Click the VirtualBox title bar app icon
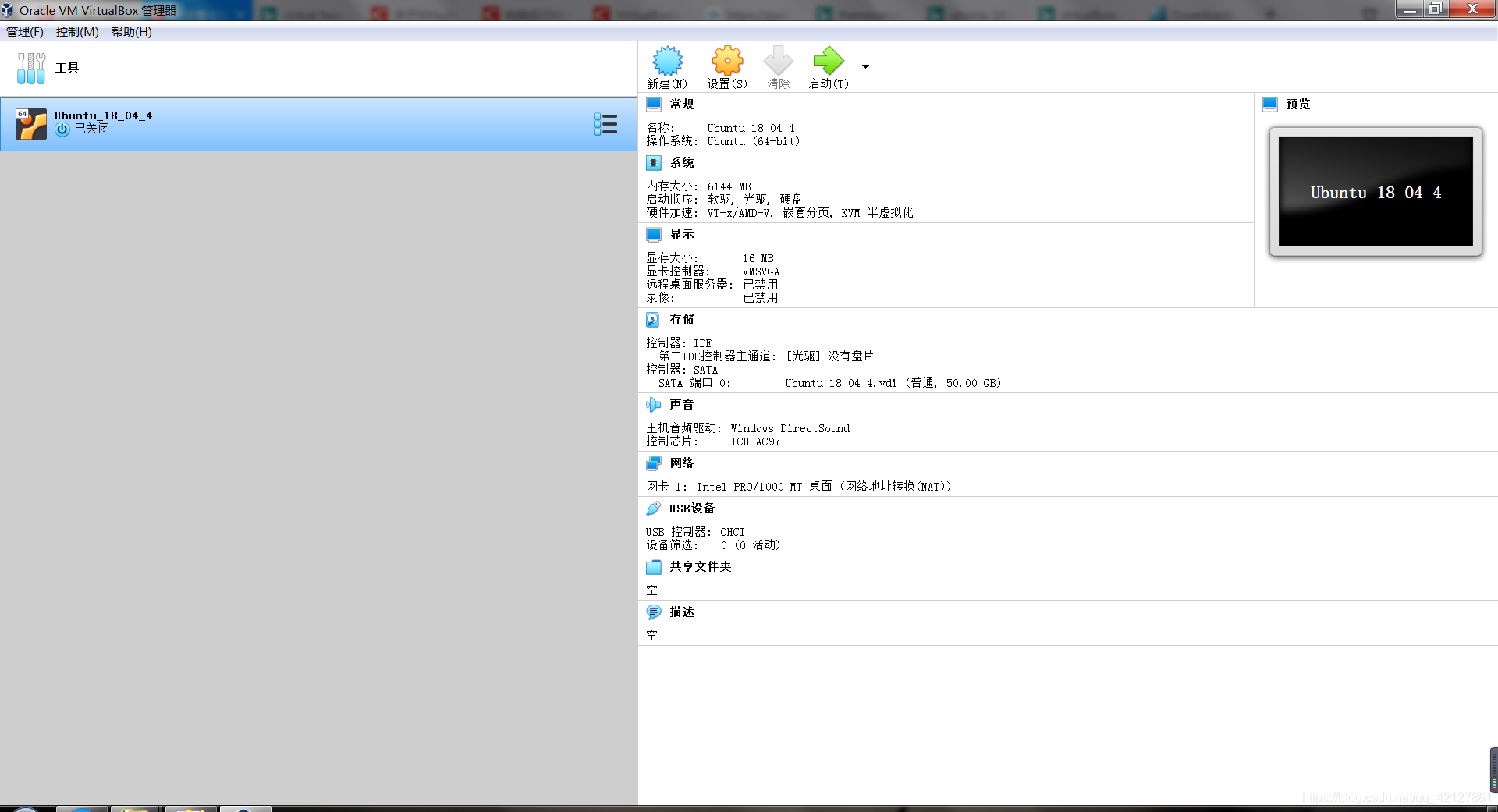The width and height of the screenshot is (1498, 812). point(8,10)
